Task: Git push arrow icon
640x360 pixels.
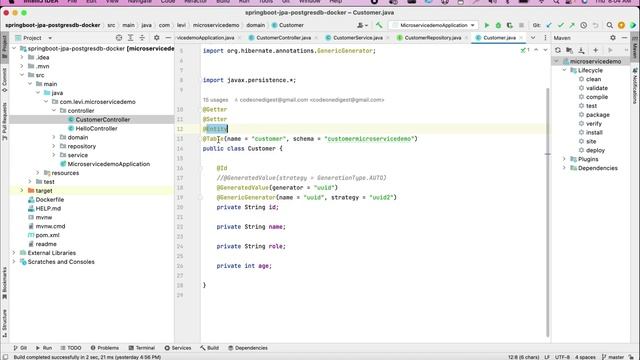Action: pyautogui.click(x=572, y=25)
